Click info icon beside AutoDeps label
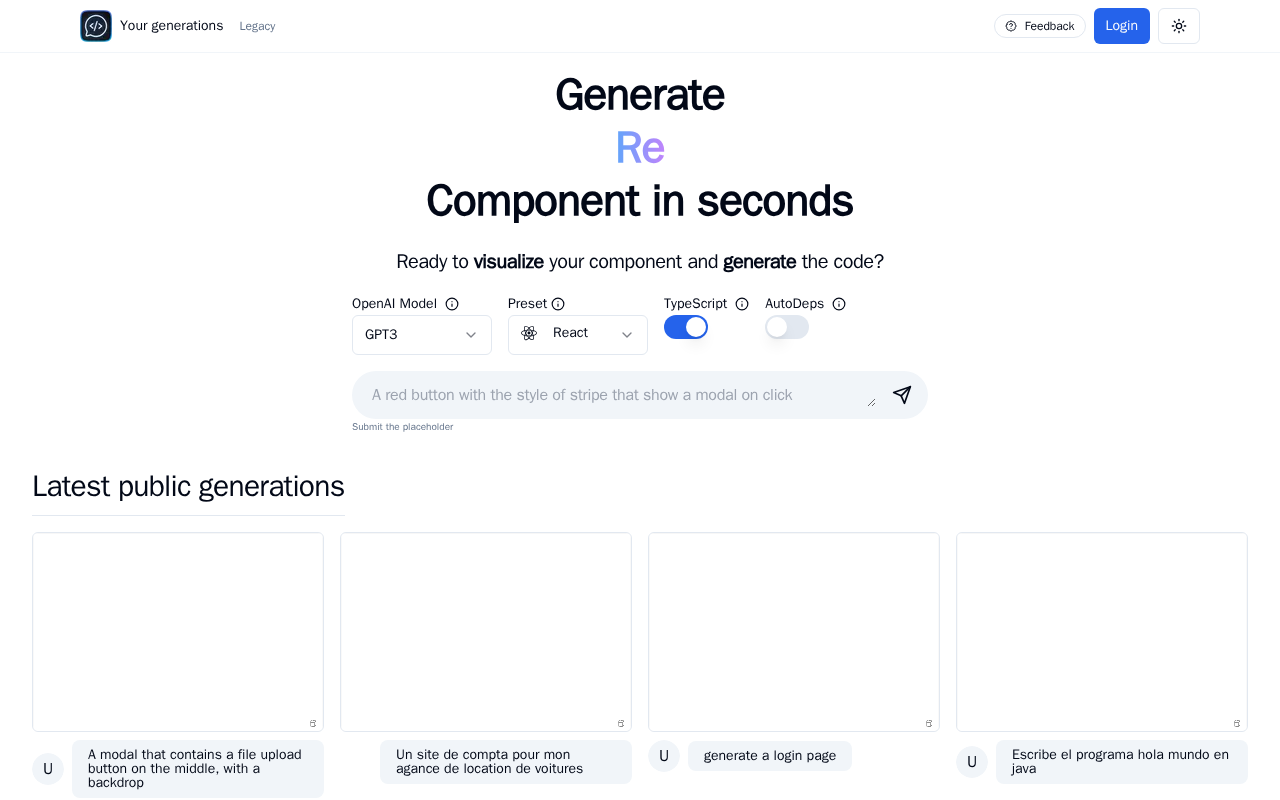The image size is (1280, 800). coord(839,304)
